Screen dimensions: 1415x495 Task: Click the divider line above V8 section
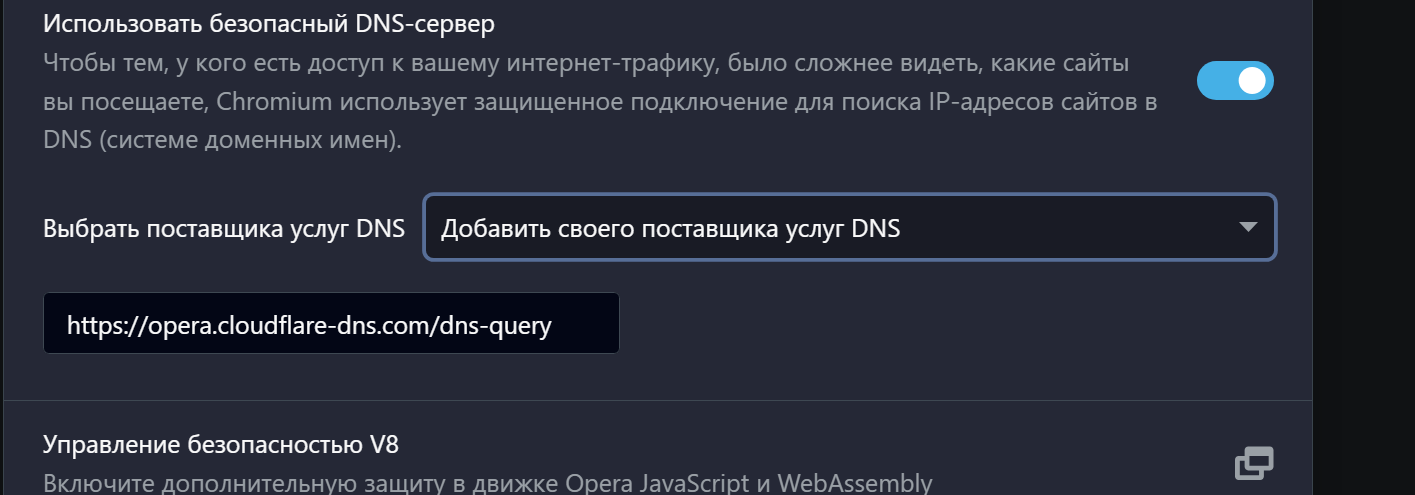tap(657, 401)
